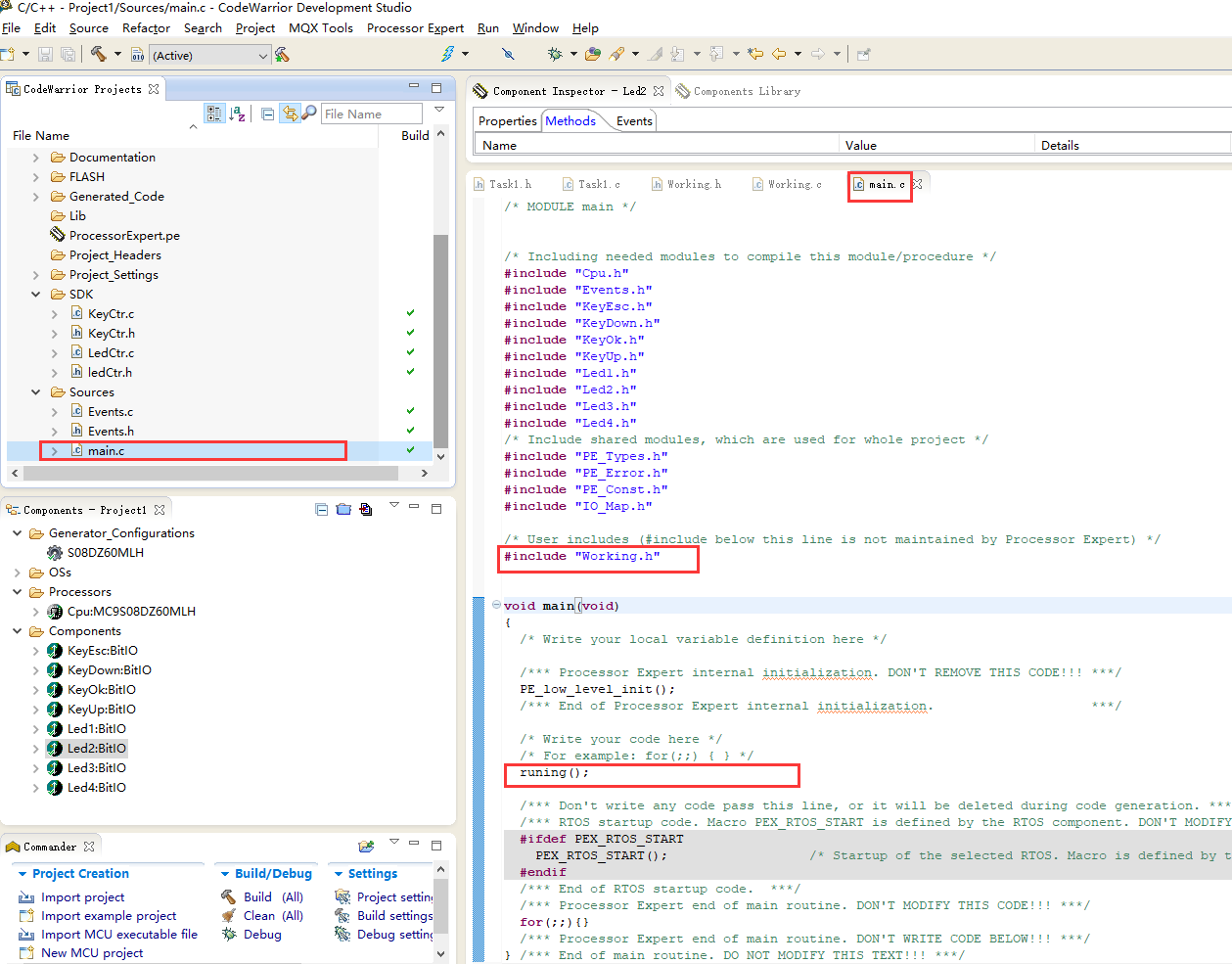Toggle build checkmark for ledCtr.h
1232x964 pixels.
point(411,372)
